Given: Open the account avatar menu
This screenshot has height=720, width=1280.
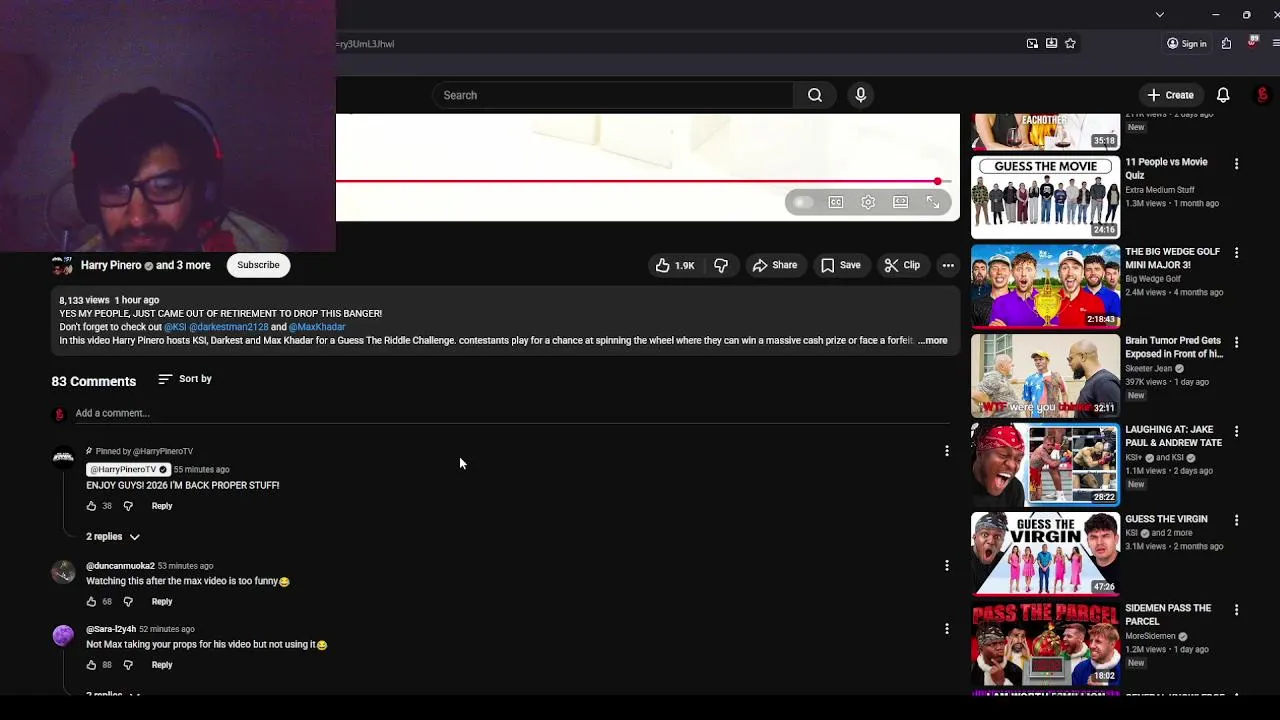Looking at the screenshot, I should [1263, 95].
